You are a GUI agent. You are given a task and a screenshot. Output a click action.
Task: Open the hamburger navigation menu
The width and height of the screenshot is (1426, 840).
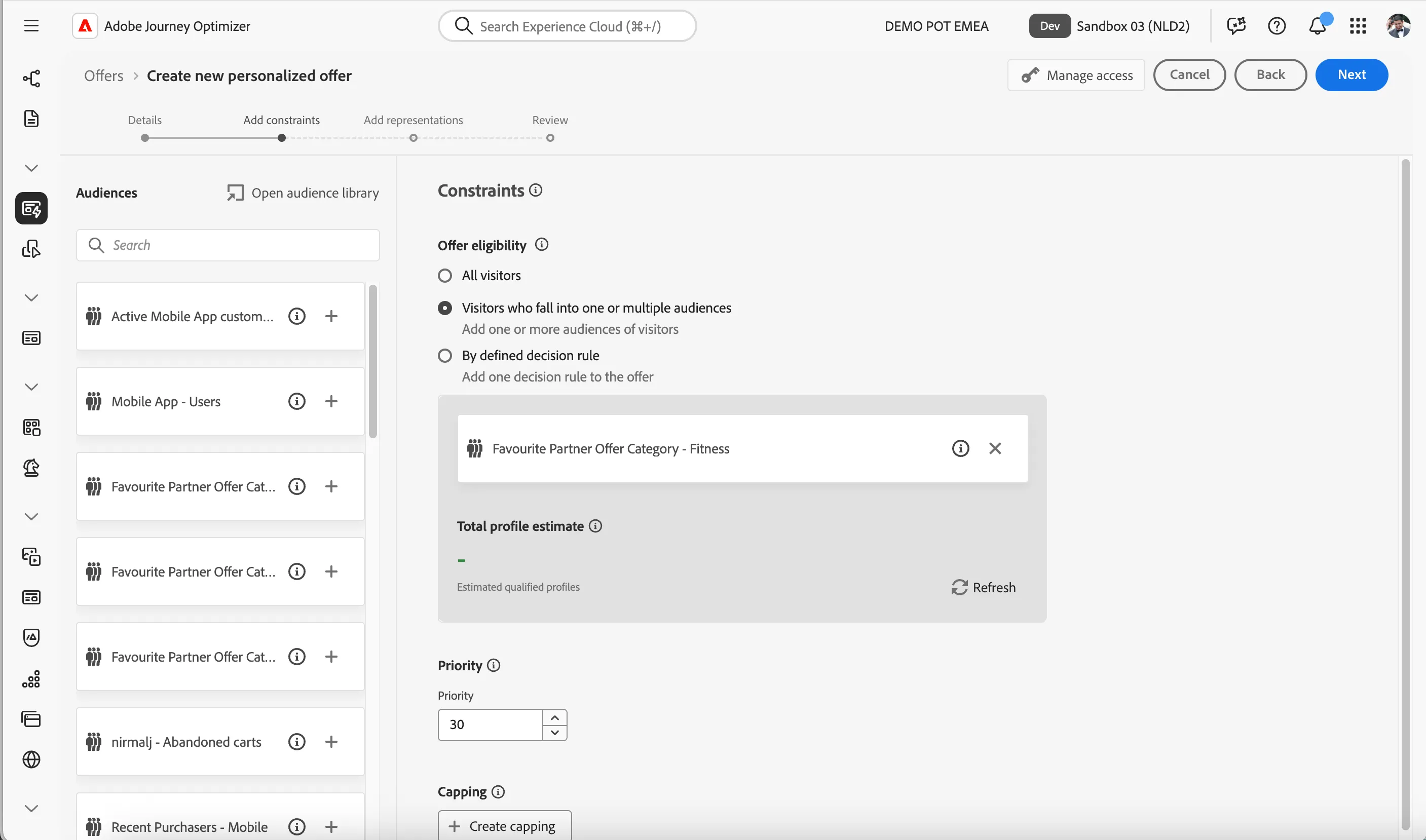31,26
